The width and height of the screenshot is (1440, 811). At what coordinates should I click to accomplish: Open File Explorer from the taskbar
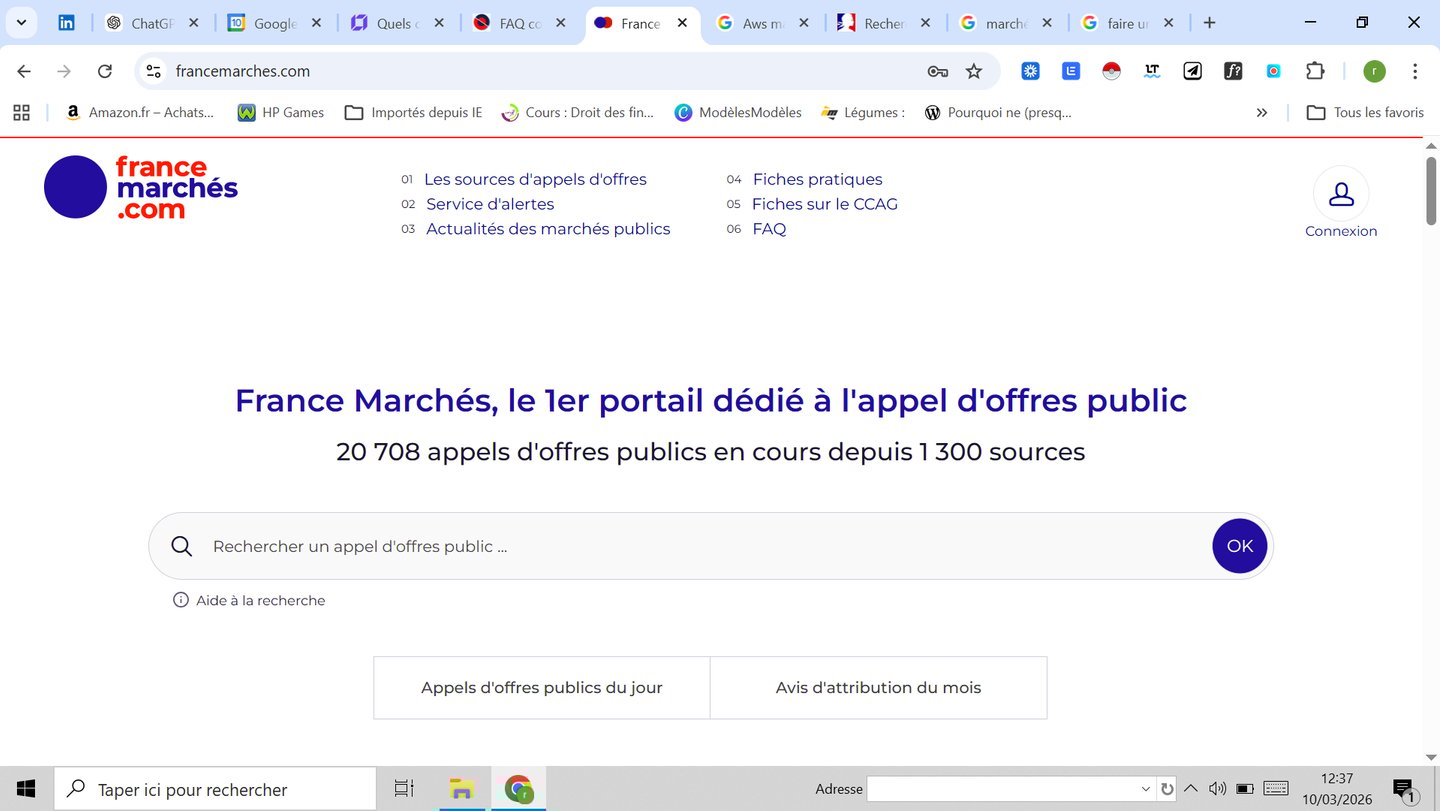(x=460, y=789)
